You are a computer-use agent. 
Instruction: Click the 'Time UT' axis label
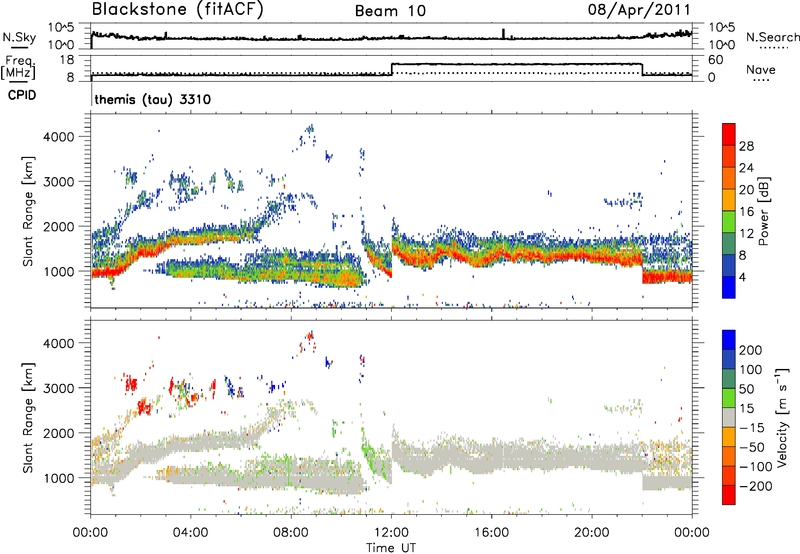coord(391,548)
